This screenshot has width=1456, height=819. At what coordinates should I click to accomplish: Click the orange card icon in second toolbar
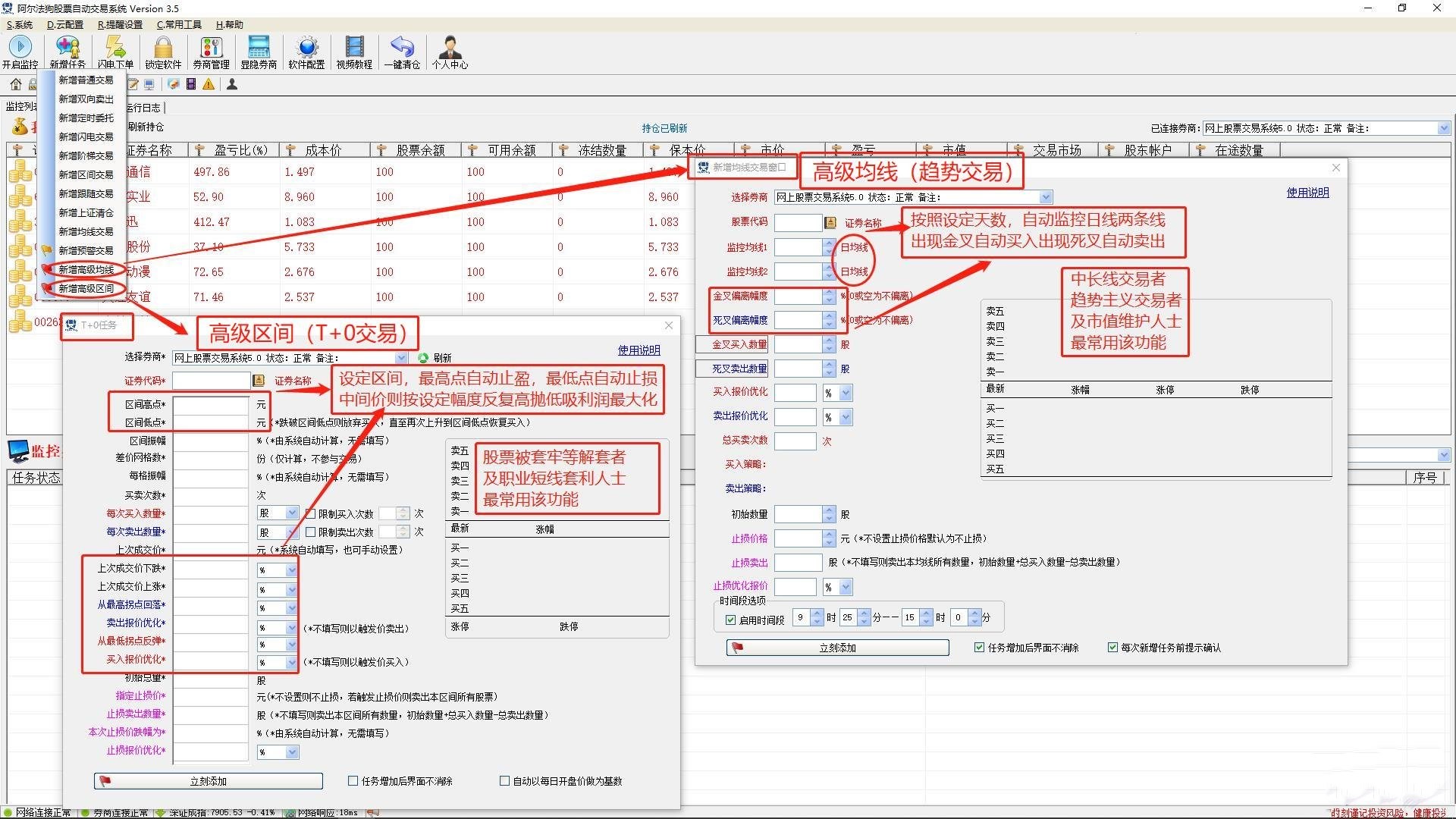click(x=174, y=84)
